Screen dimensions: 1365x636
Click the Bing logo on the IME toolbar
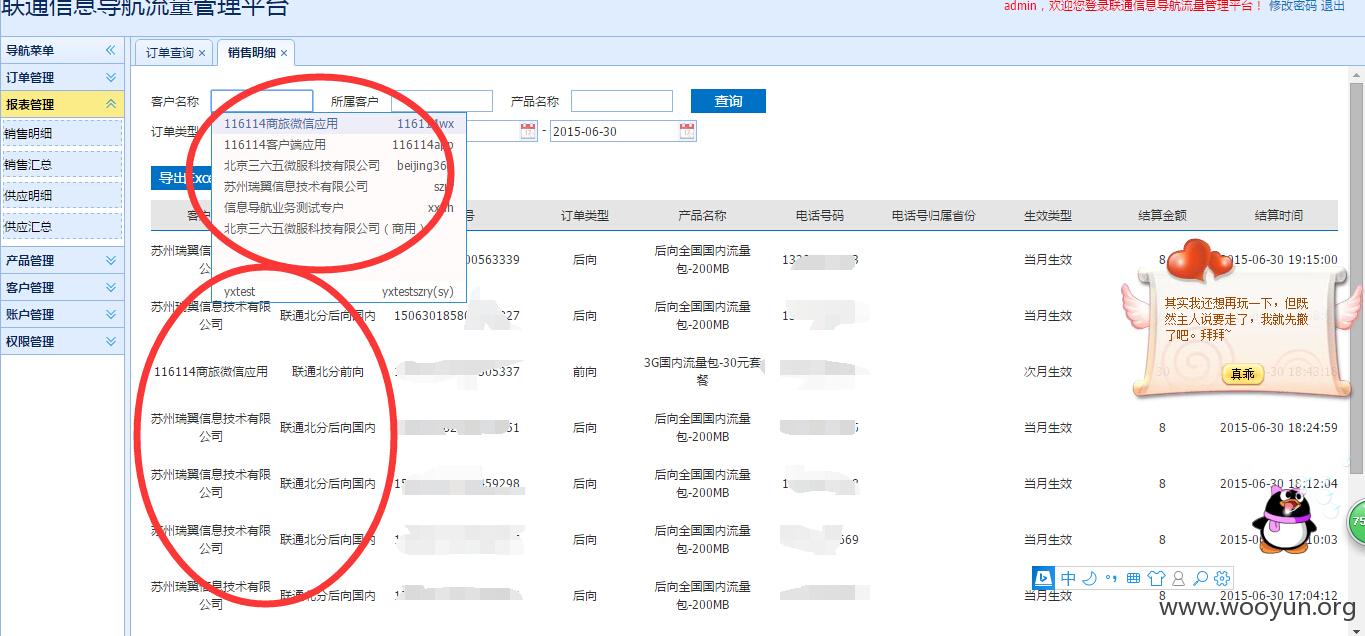pyautogui.click(x=1044, y=578)
